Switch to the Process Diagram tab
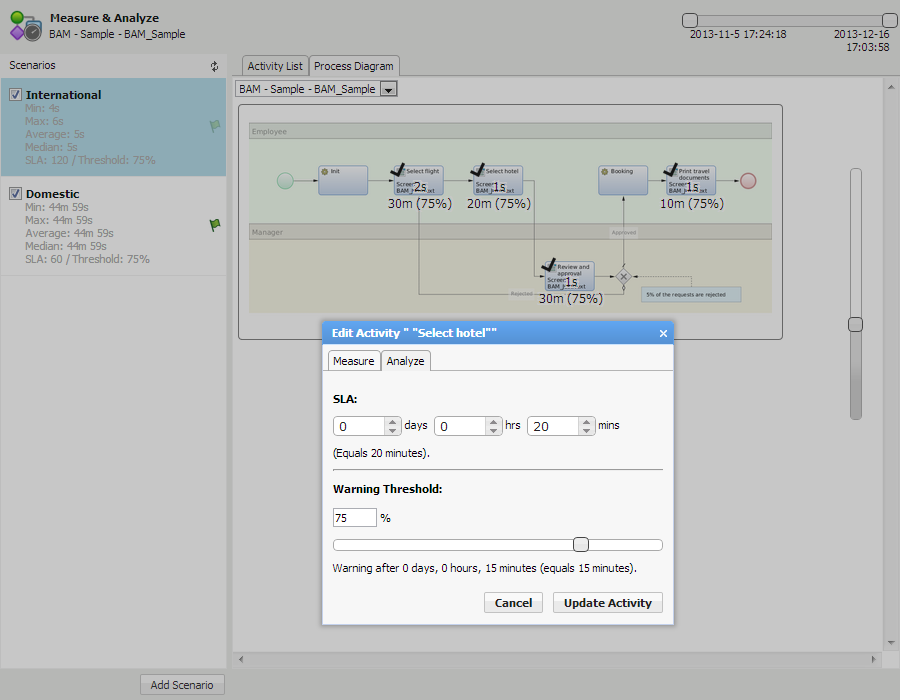Image resolution: width=900 pixels, height=700 pixels. click(x=354, y=66)
